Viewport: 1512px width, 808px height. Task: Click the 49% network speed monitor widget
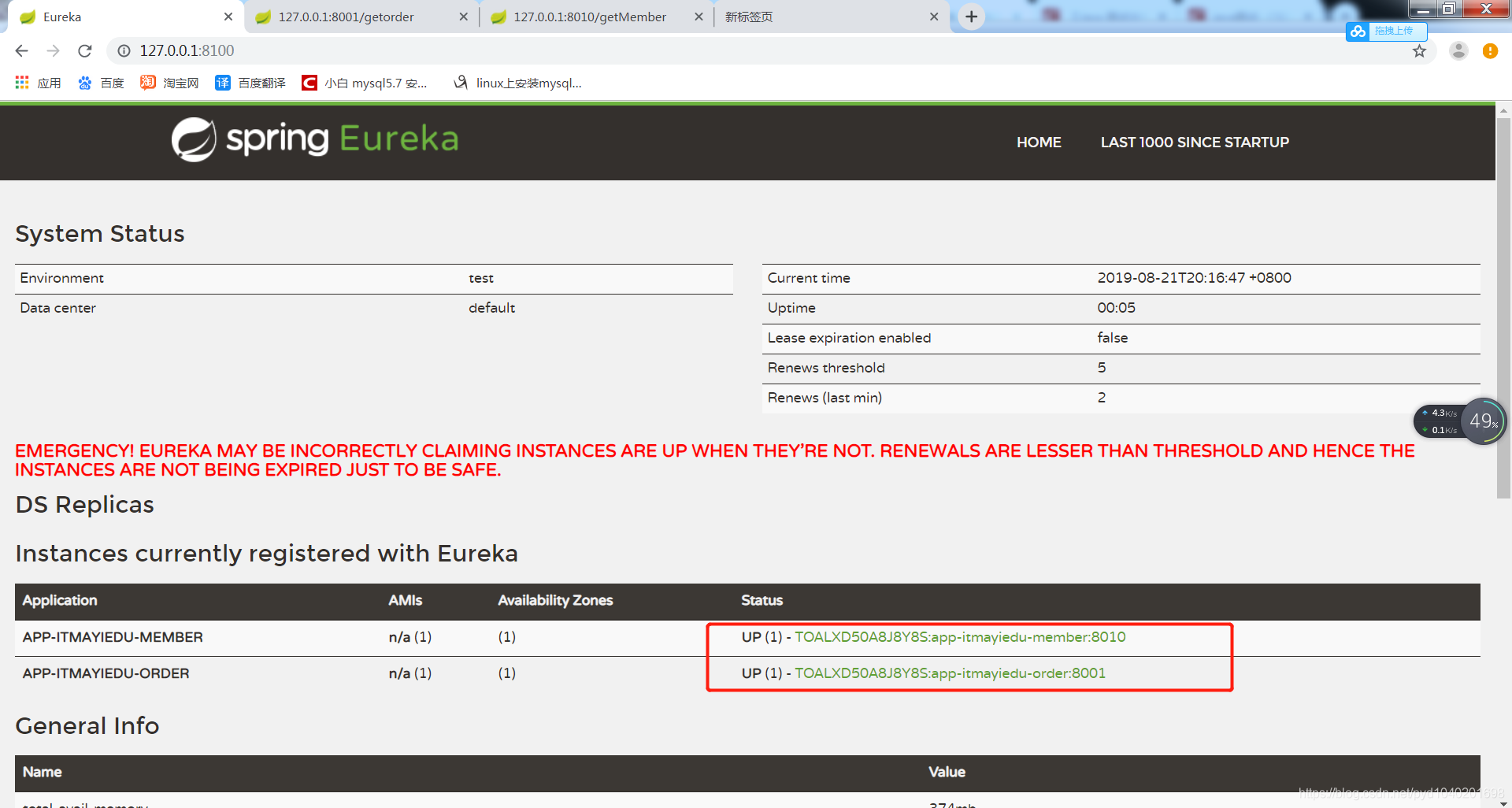click(1459, 421)
